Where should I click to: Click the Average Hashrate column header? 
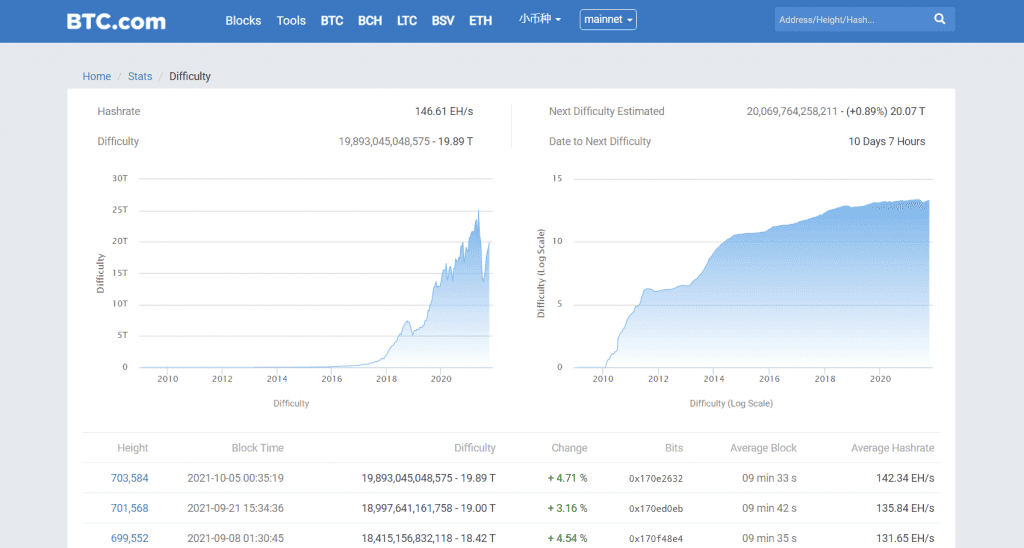(893, 448)
